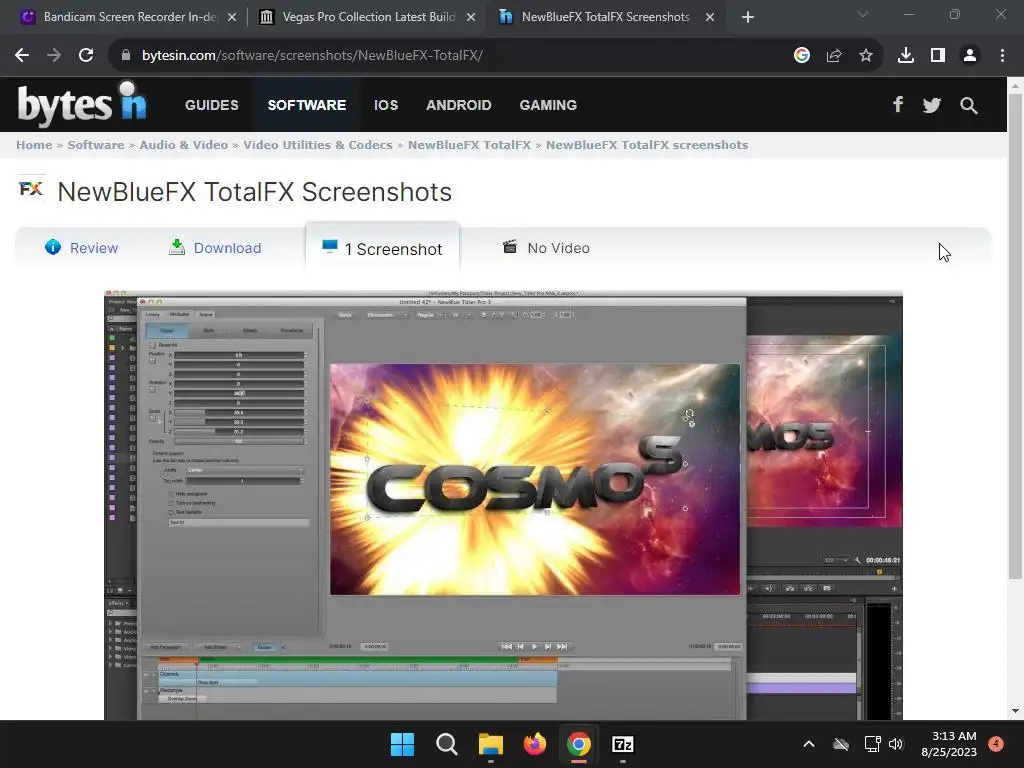Open the Review tab
The image size is (1024, 768).
pyautogui.click(x=82, y=248)
